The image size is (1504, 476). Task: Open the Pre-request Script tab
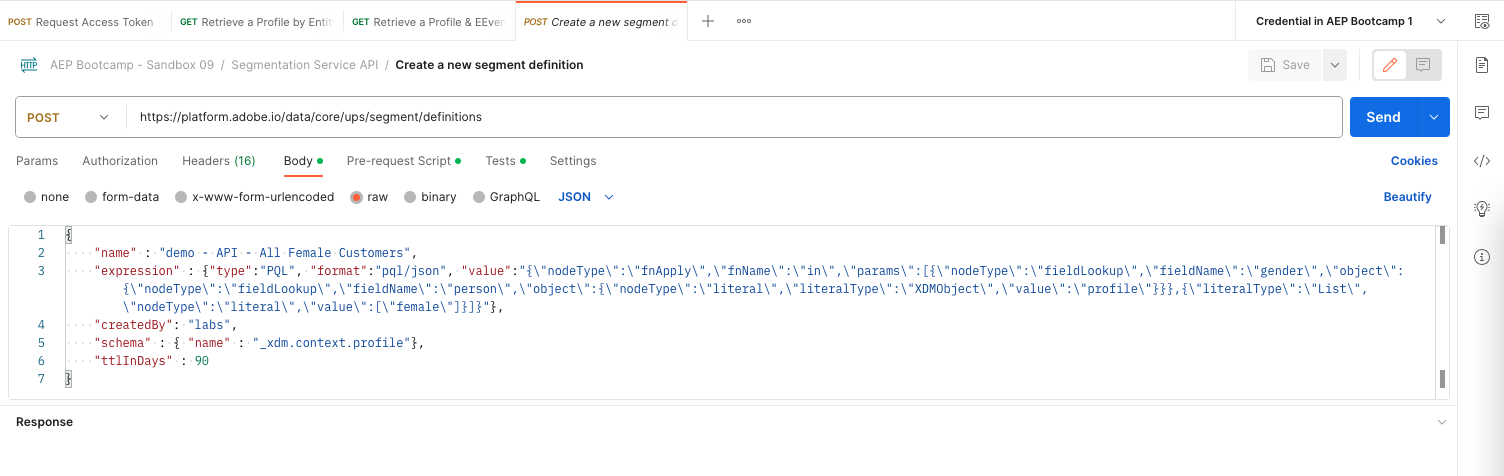point(403,161)
